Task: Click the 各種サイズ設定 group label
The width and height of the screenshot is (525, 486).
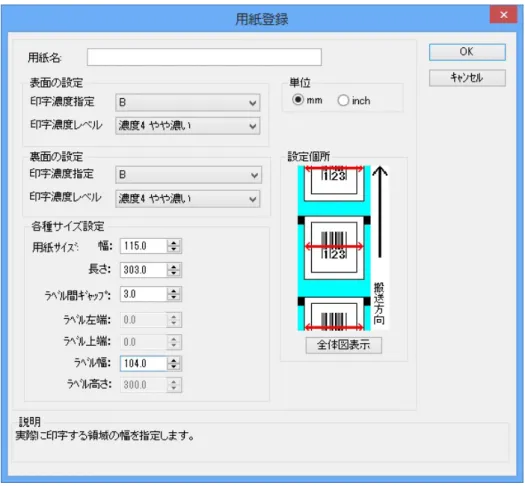Action: pyautogui.click(x=68, y=227)
